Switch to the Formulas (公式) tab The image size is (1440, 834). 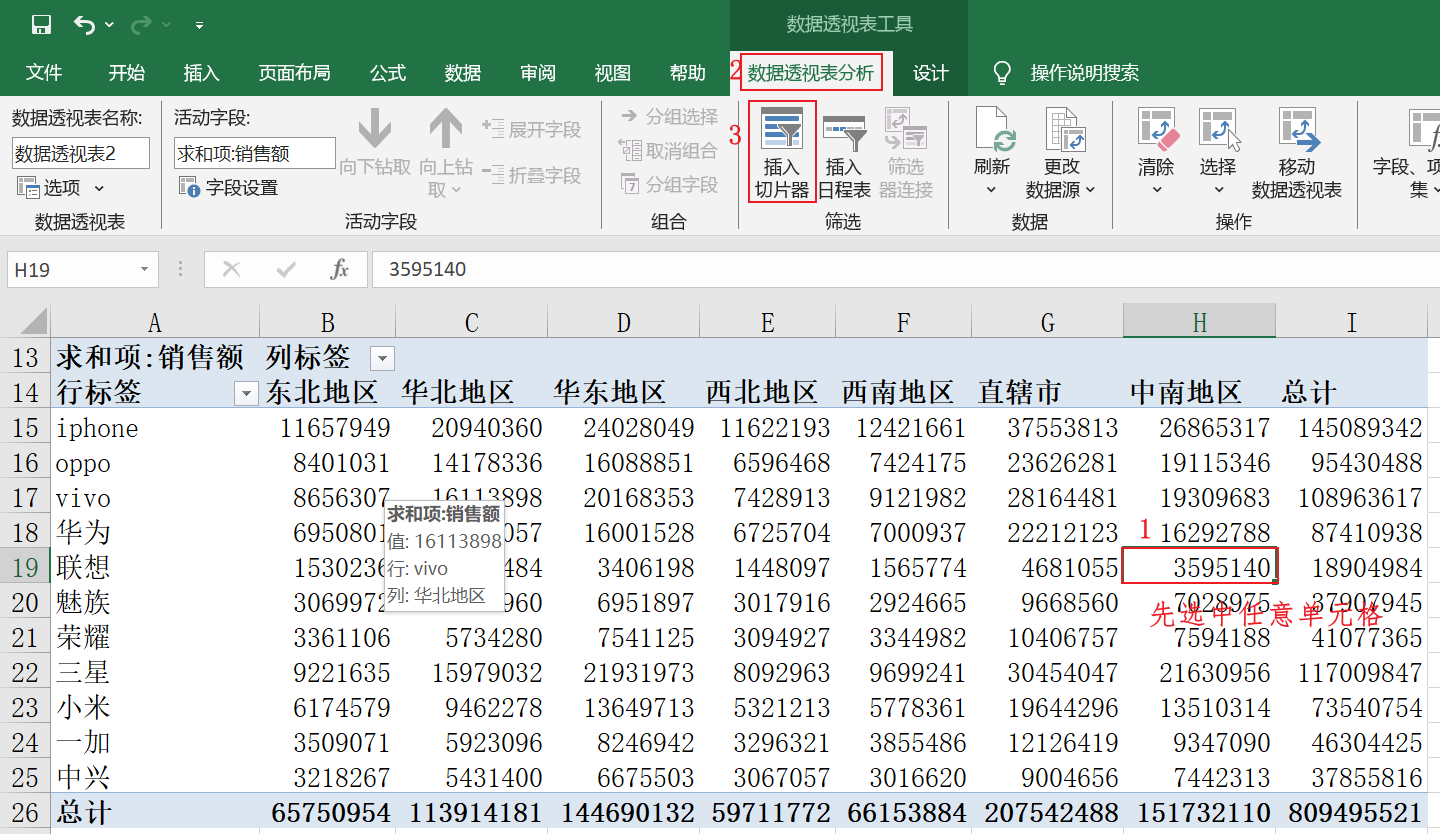coord(388,72)
